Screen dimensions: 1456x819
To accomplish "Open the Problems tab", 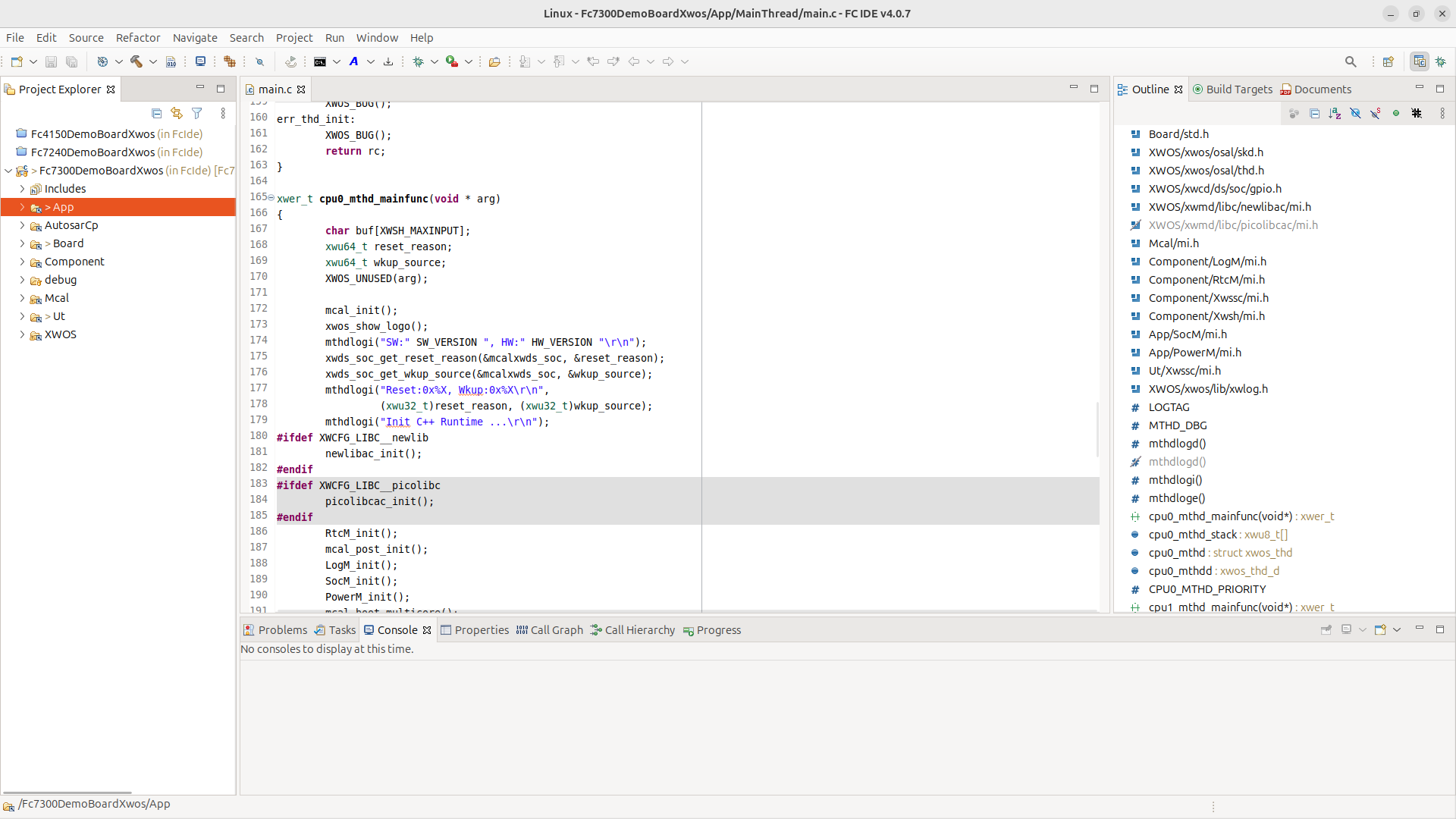I will [275, 630].
